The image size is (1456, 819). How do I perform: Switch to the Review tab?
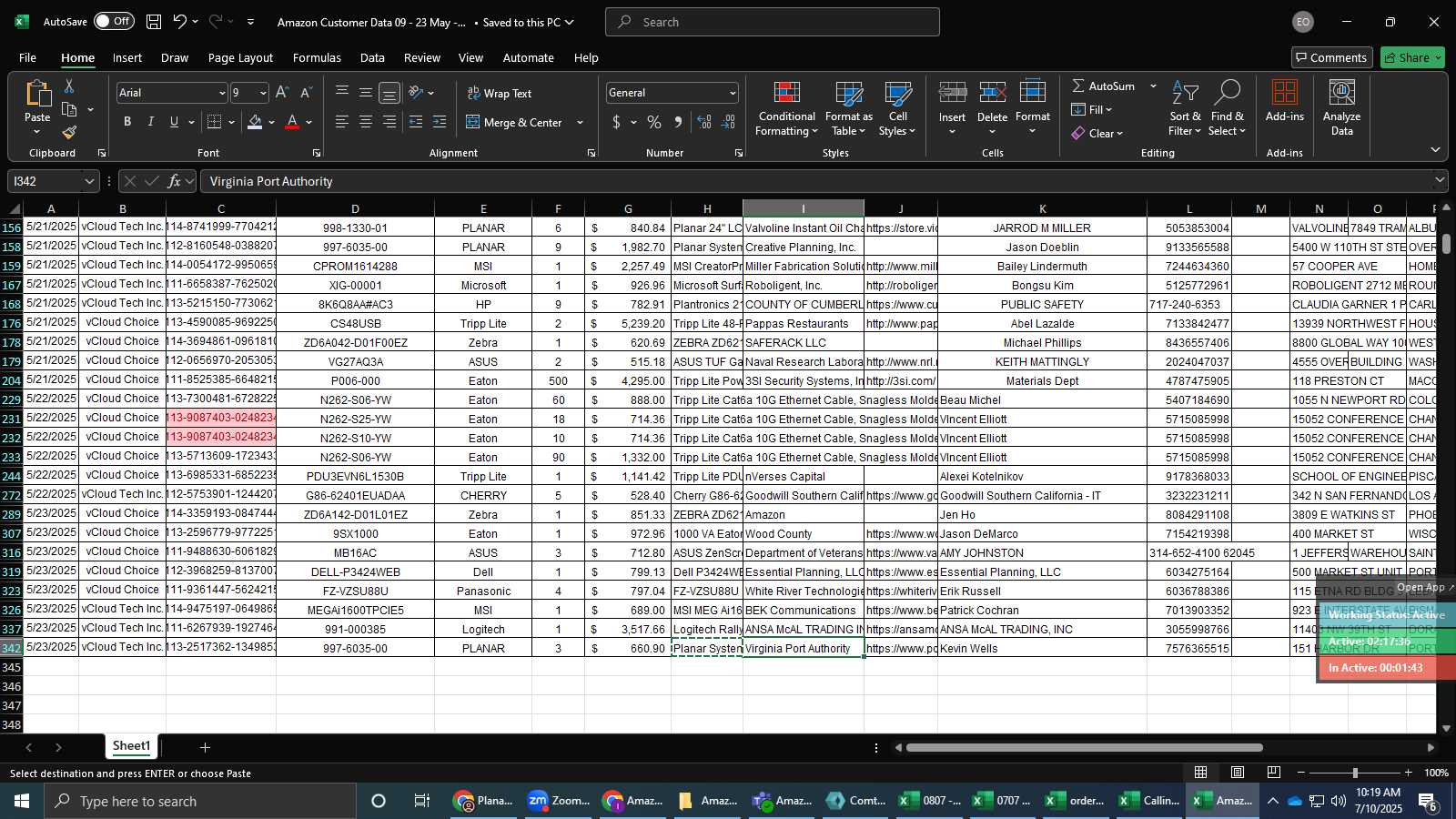pos(422,57)
